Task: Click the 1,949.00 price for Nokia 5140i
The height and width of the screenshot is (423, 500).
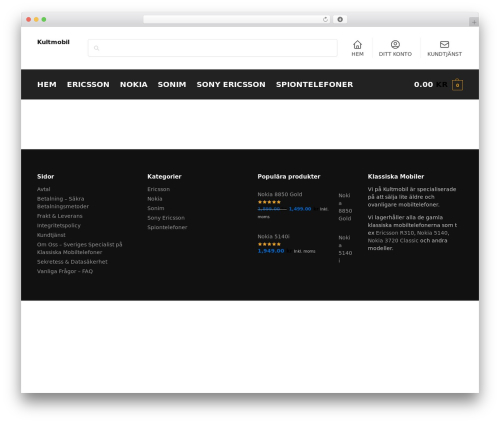Action: tap(271, 251)
